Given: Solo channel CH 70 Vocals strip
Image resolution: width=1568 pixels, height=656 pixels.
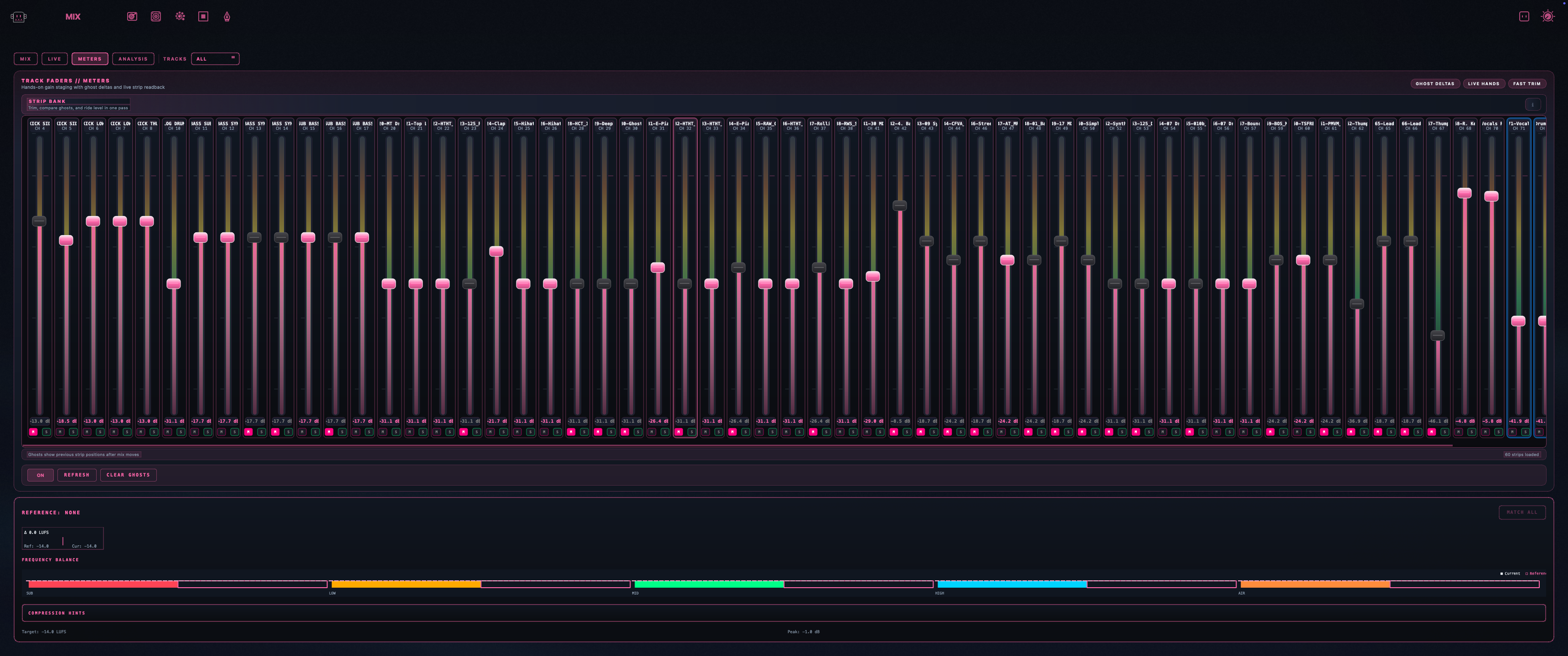Looking at the screenshot, I should pyautogui.click(x=1498, y=432).
